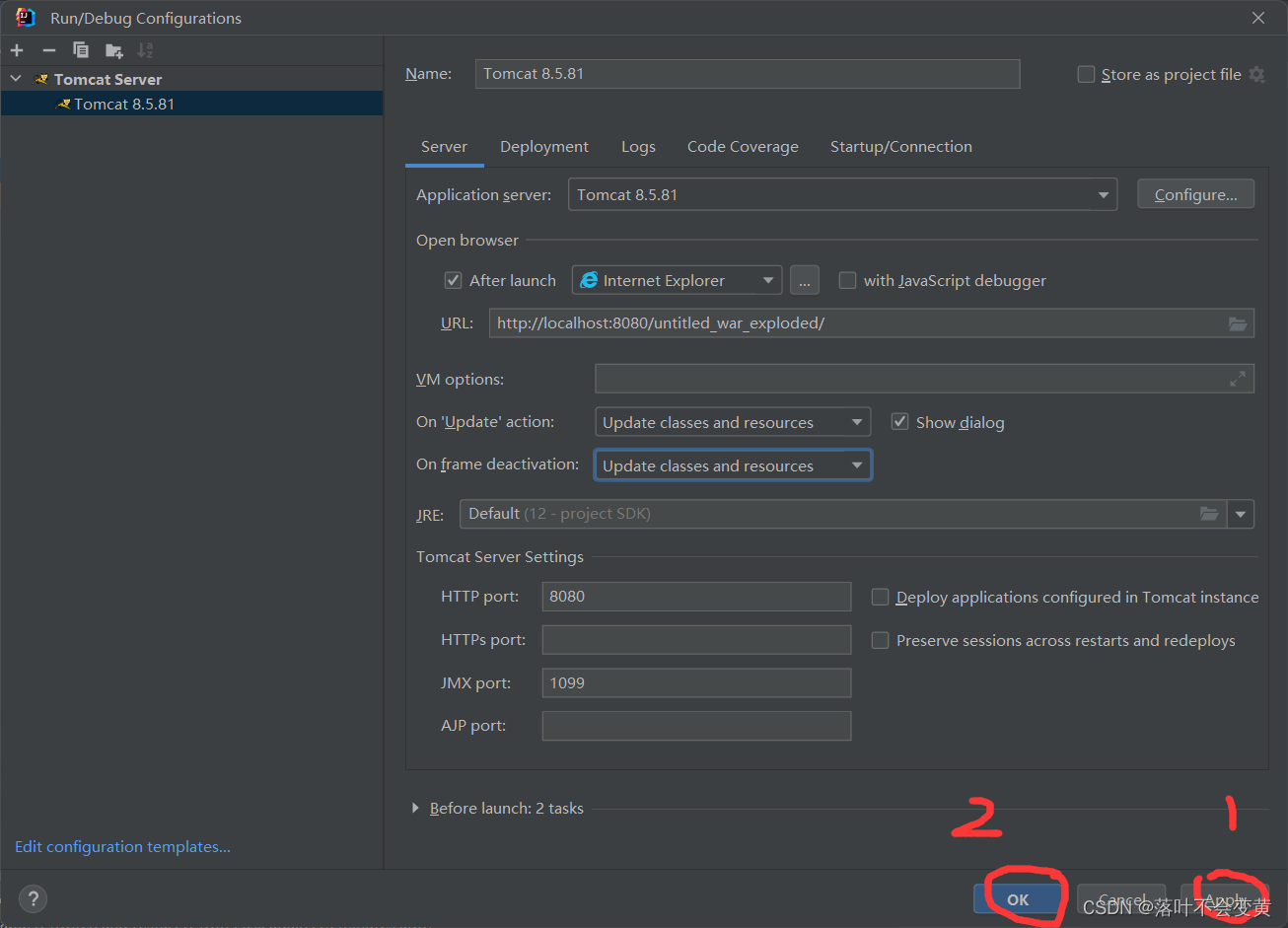Expand the VM options field editor
This screenshot has height=928, width=1288.
(x=1238, y=379)
